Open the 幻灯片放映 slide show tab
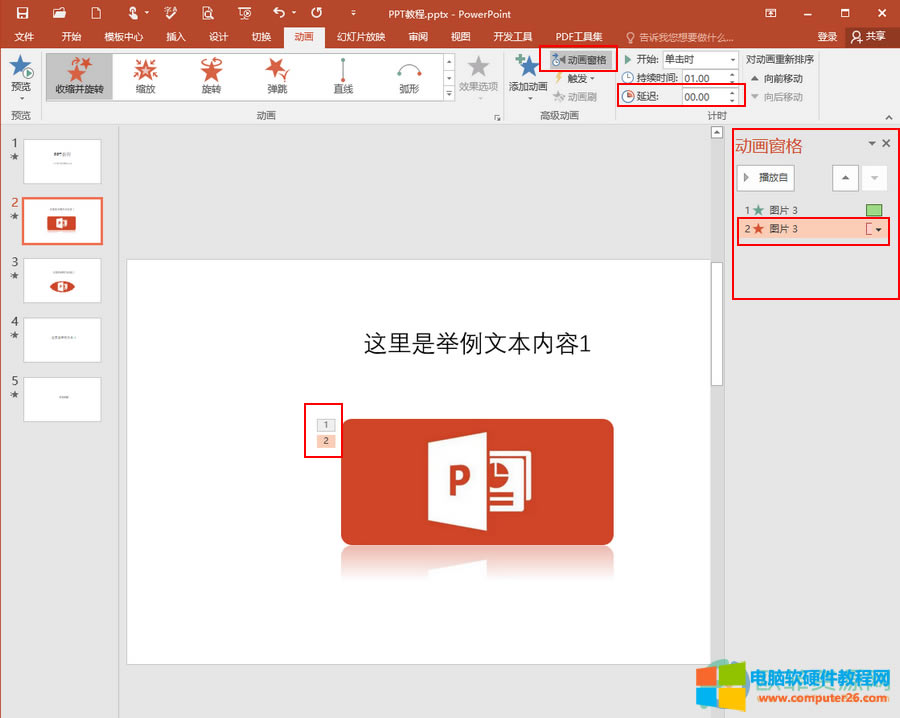Screen dimensions: 900x718 coord(363,37)
